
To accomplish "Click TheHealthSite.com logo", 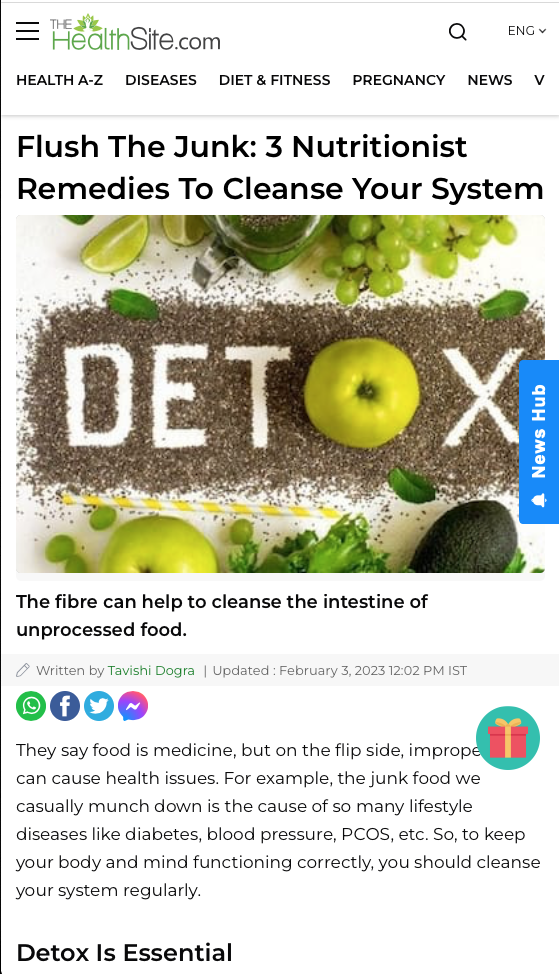I will (135, 34).
